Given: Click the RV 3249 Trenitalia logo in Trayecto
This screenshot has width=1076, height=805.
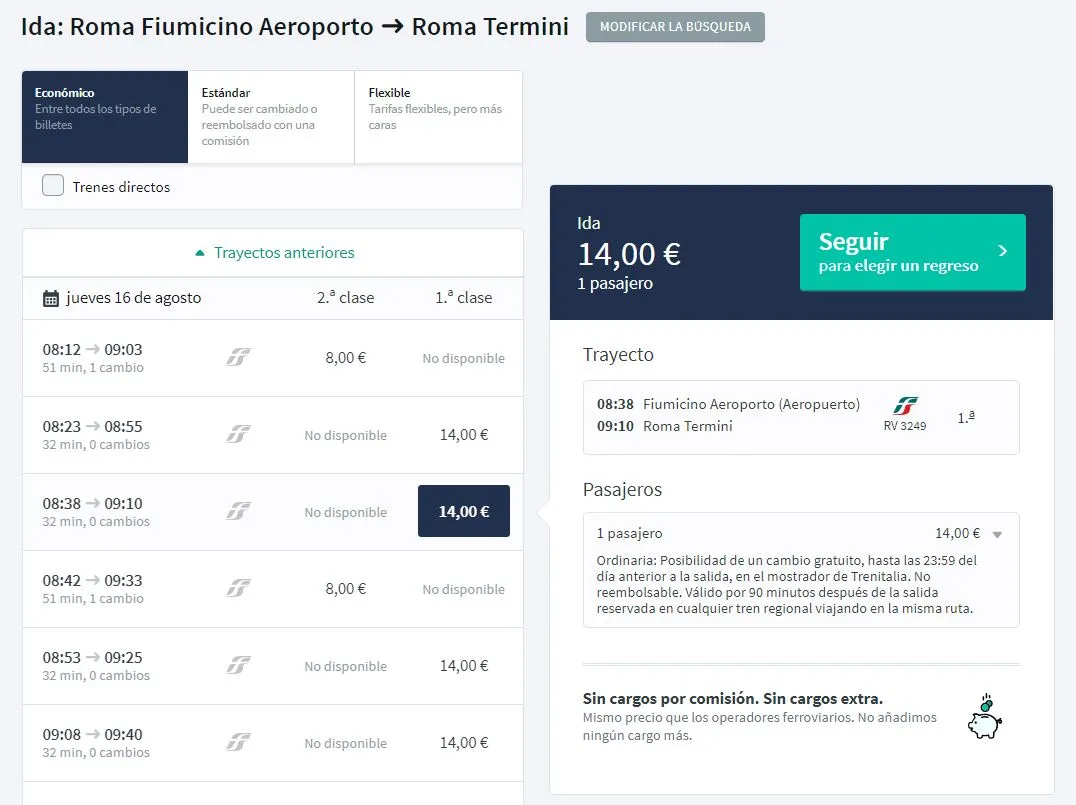Looking at the screenshot, I should [905, 406].
